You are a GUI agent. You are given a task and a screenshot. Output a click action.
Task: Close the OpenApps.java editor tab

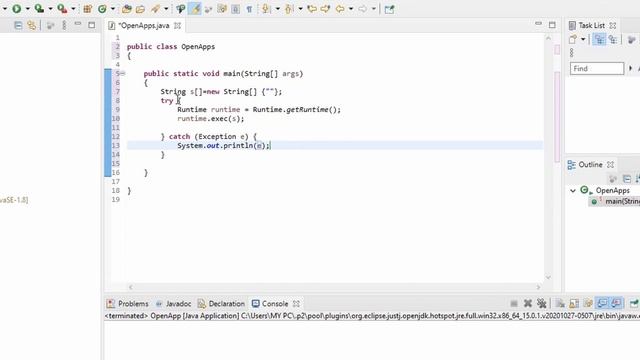coord(178,25)
